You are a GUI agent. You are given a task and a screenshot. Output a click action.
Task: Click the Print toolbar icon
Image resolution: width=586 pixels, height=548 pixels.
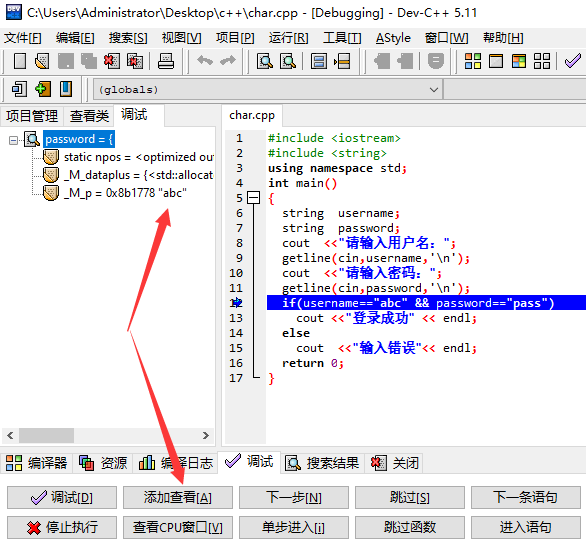click(166, 61)
